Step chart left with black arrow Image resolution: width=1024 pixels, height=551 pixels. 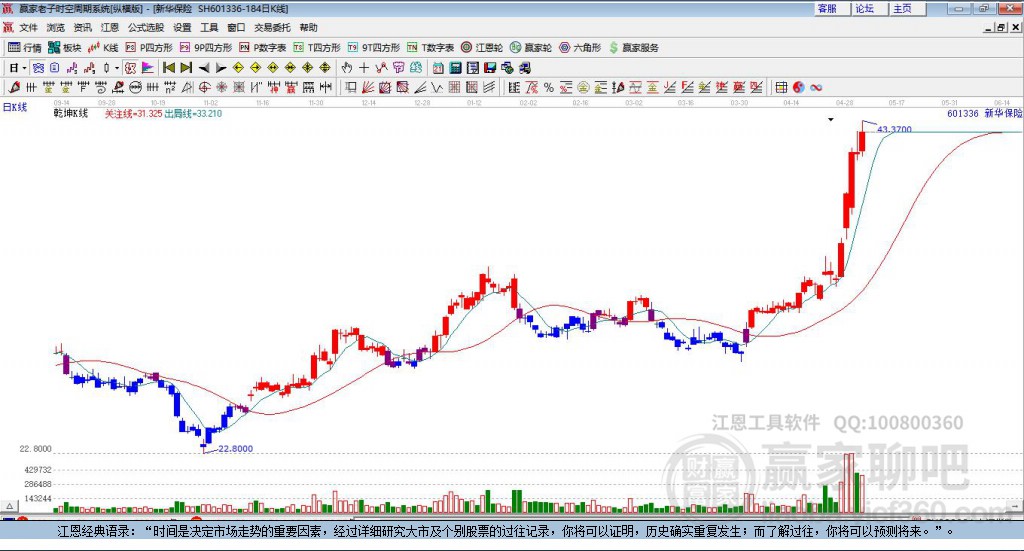point(204,68)
